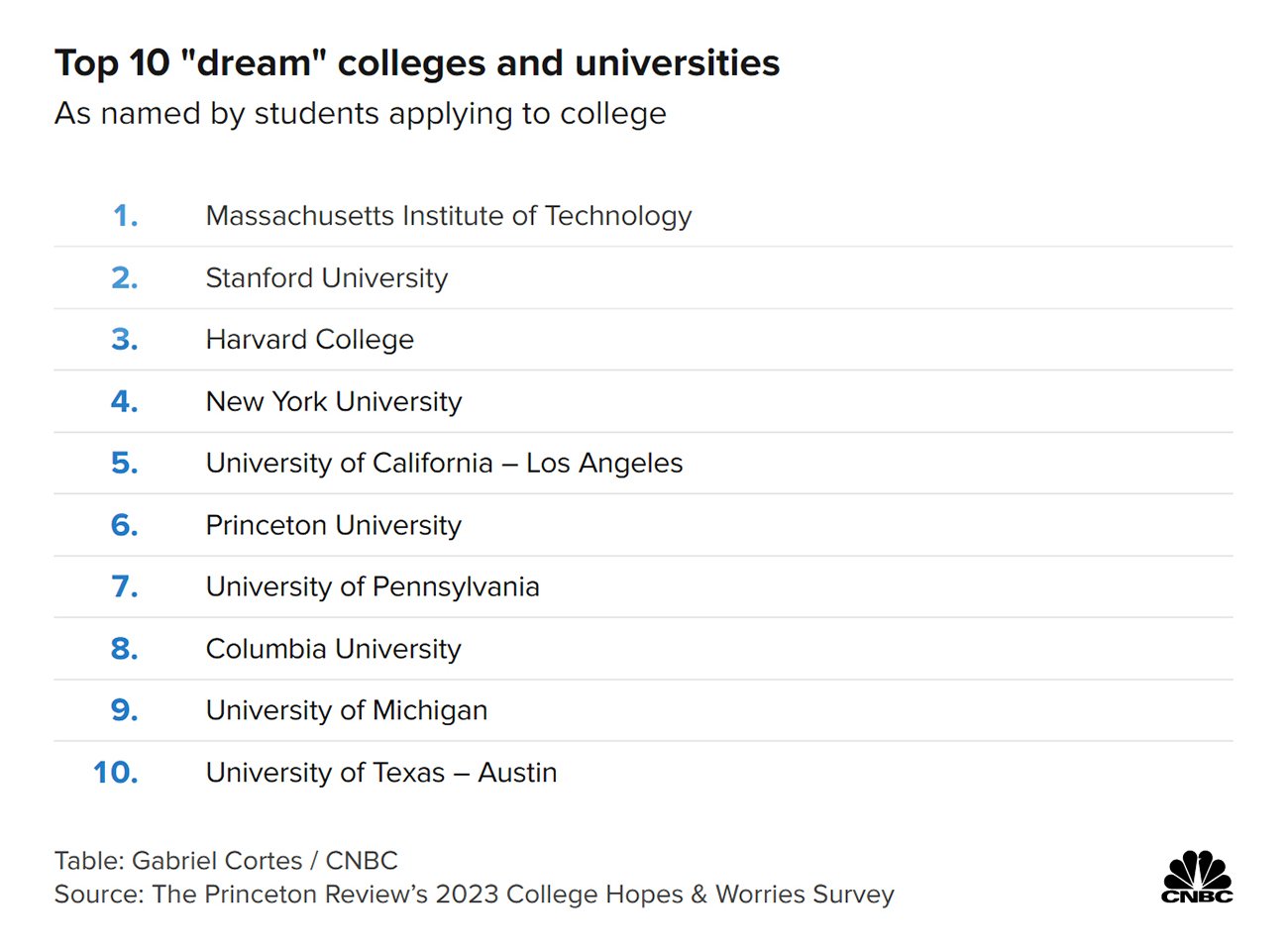Click the Gabriel Cortes / CNBC table credit

[226, 860]
